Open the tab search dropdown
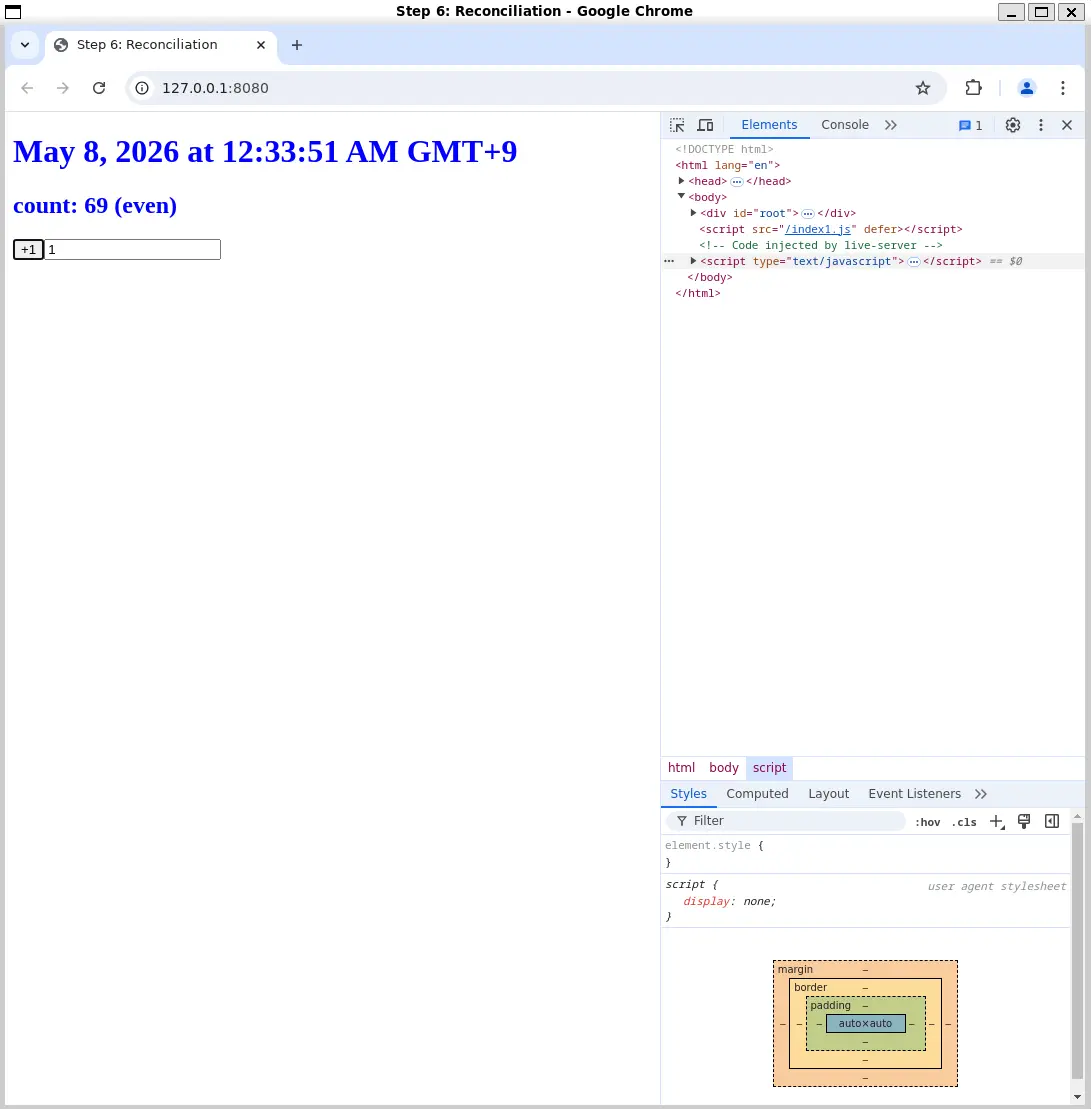The image size is (1091, 1109). coord(25,45)
